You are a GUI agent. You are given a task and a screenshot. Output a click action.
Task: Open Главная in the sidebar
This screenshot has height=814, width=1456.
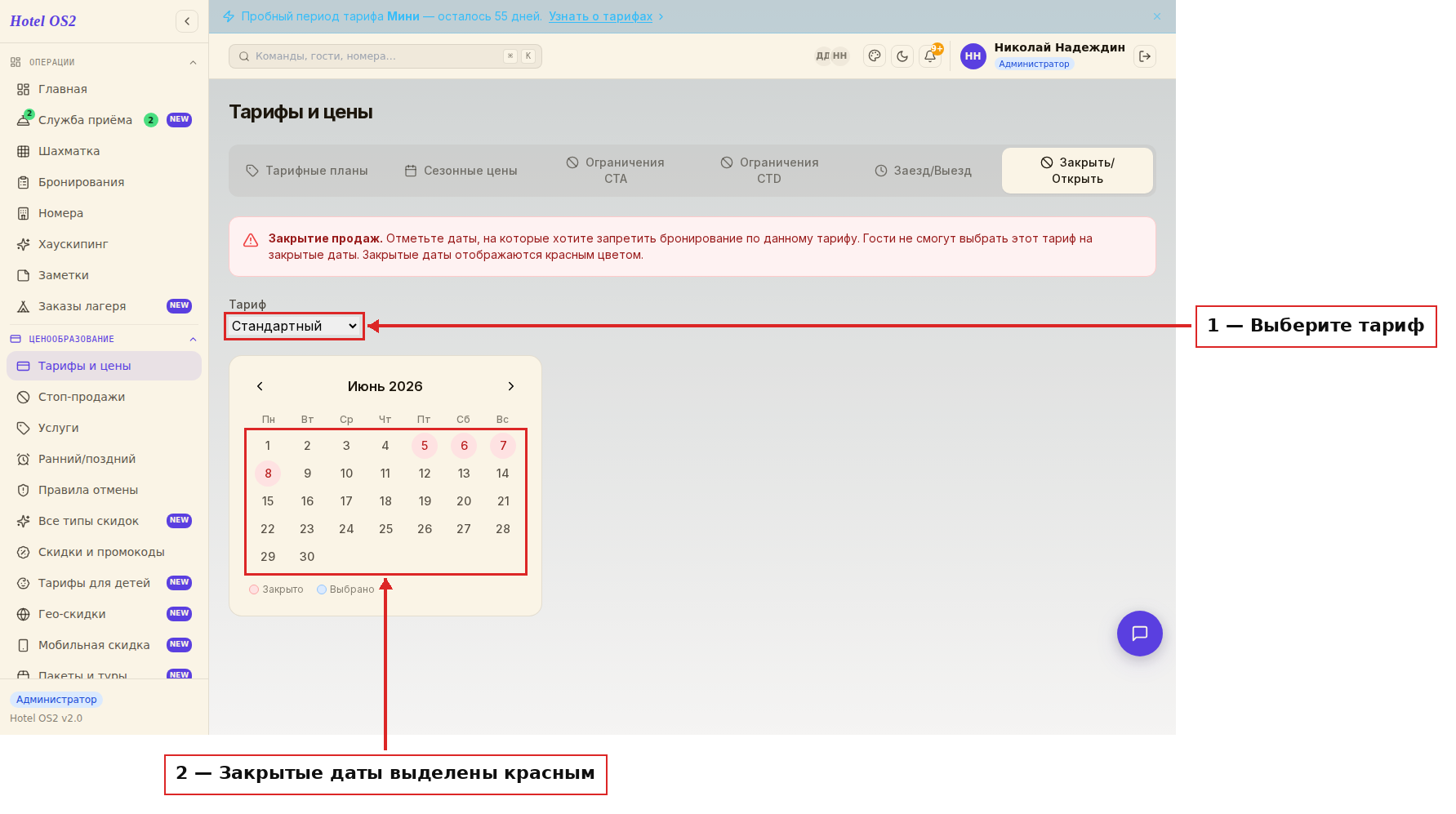[x=104, y=89]
